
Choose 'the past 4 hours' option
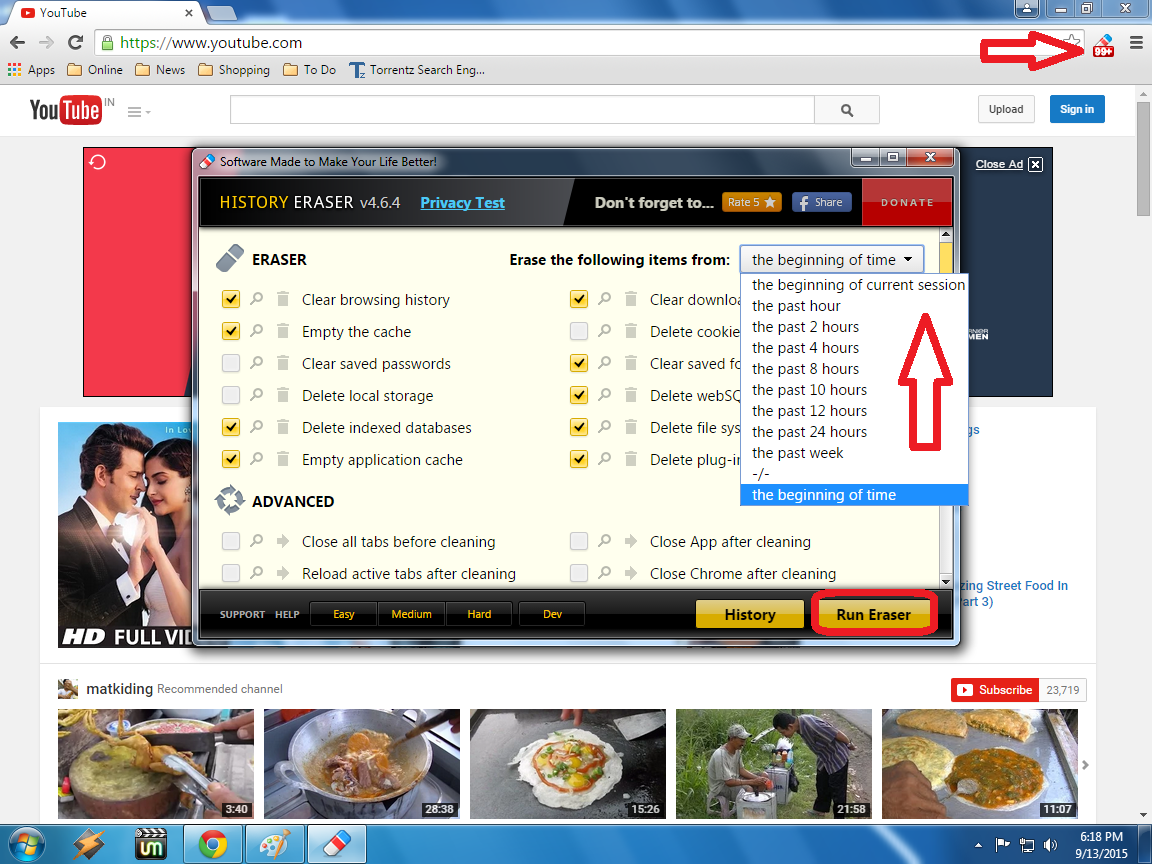(x=854, y=348)
